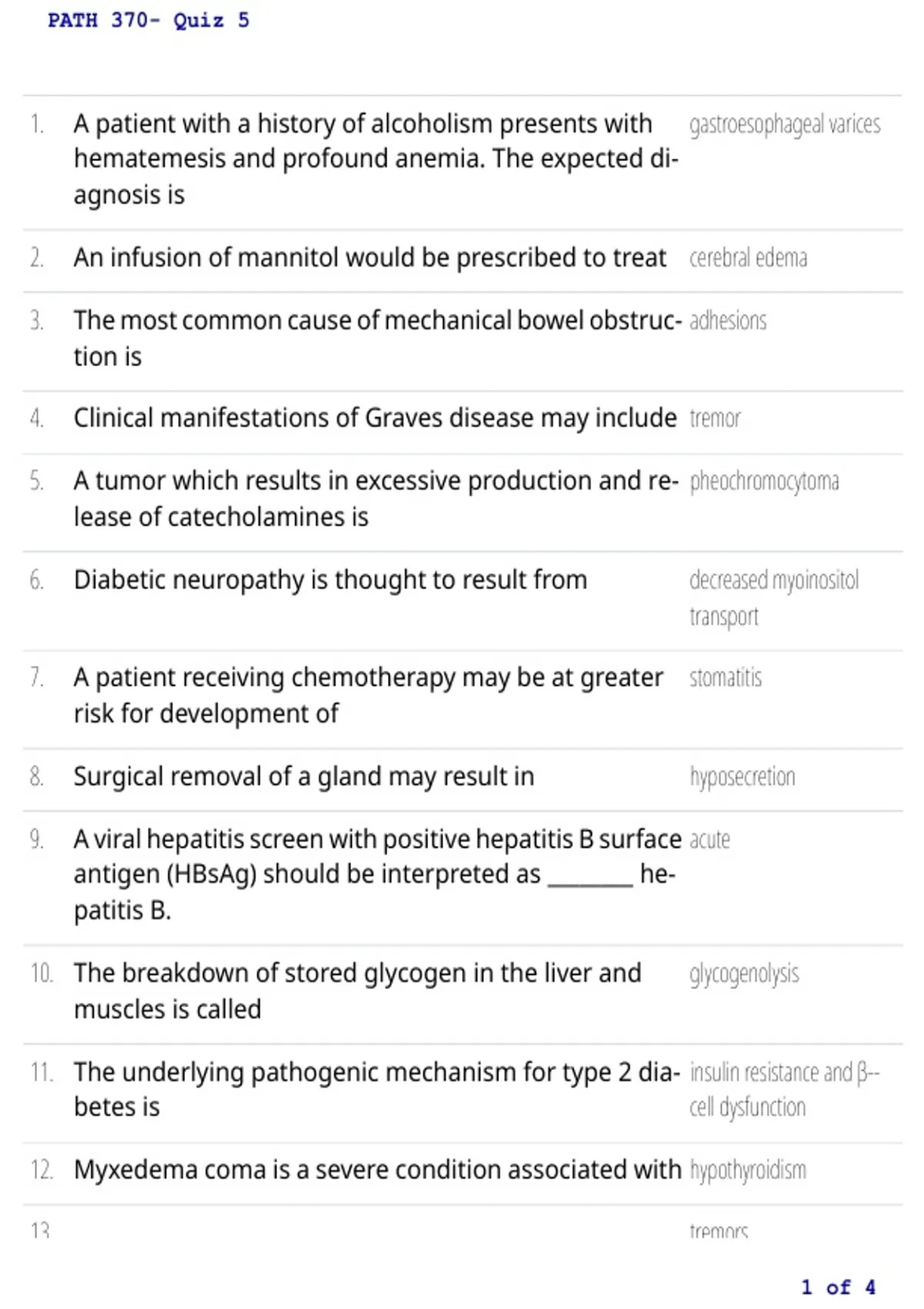This screenshot has height=1309, width=924.
Task: Click the cerebral edema answer text
Action: [x=748, y=258]
